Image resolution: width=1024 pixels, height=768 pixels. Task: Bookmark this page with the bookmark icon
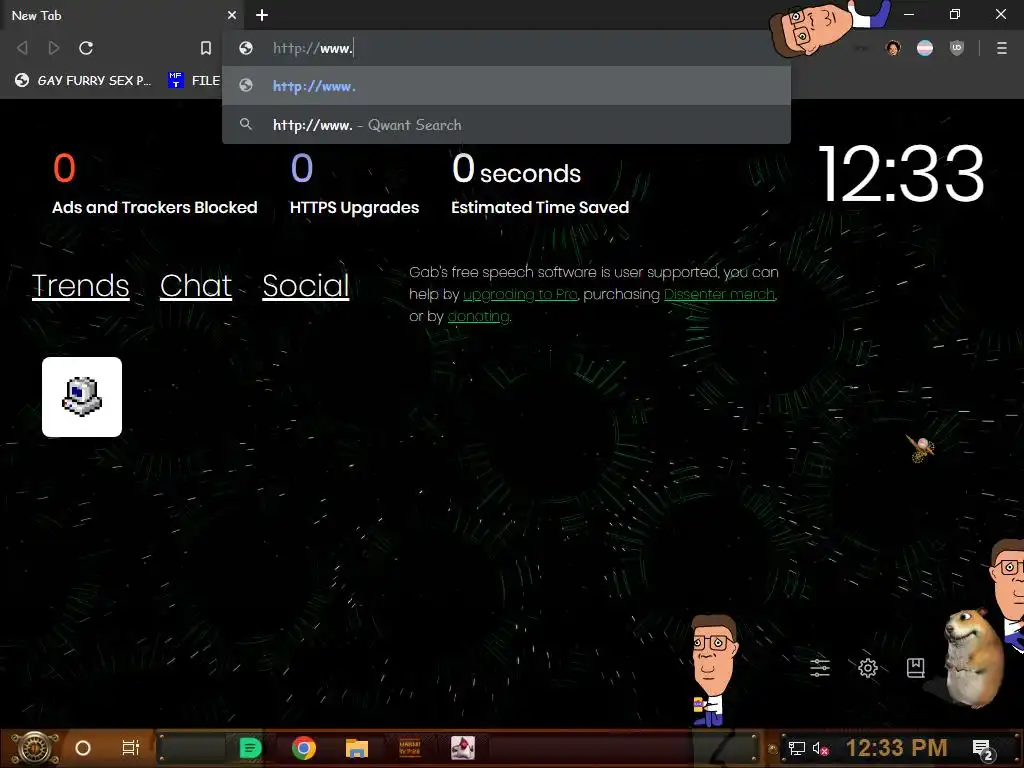pos(206,48)
